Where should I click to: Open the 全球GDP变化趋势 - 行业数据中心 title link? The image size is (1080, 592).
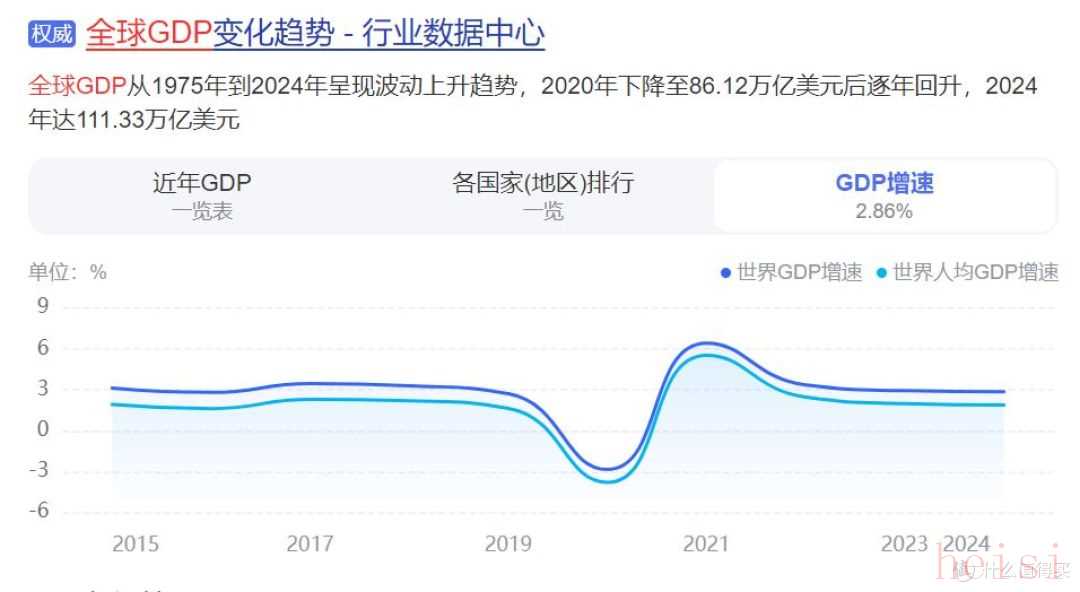pyautogui.click(x=315, y=34)
